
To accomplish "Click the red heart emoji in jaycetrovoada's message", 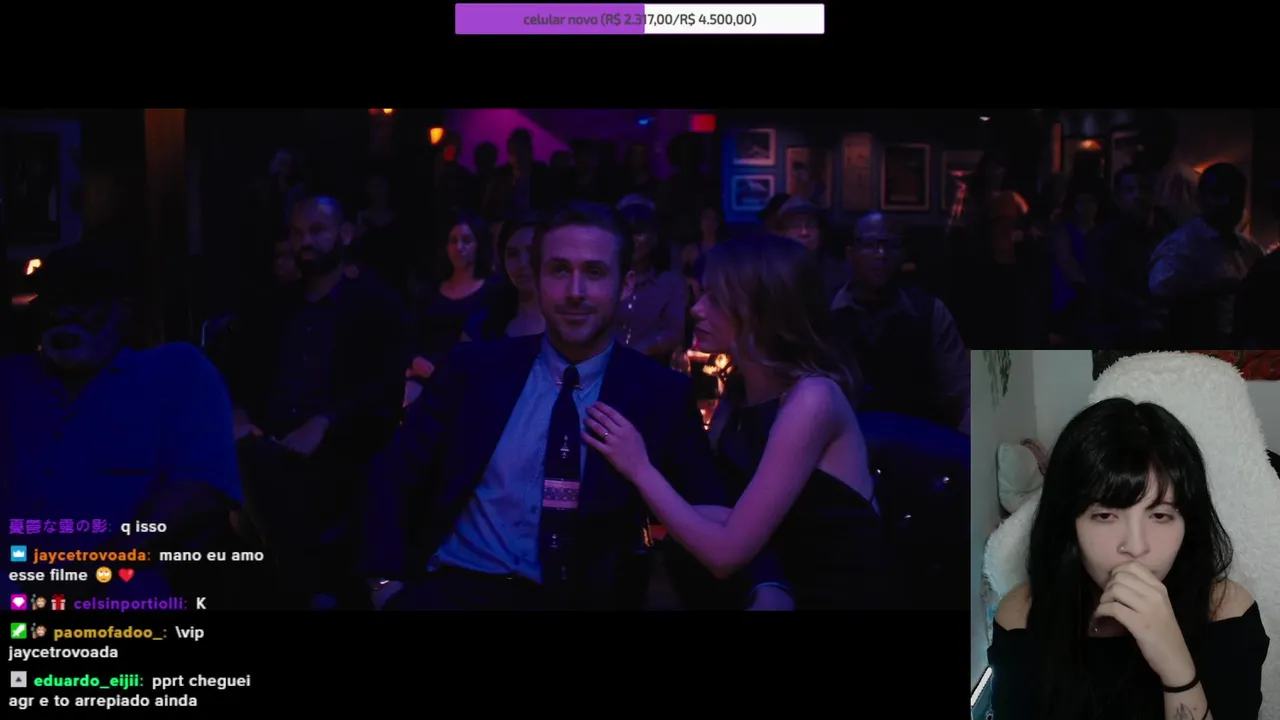I will (x=126, y=575).
